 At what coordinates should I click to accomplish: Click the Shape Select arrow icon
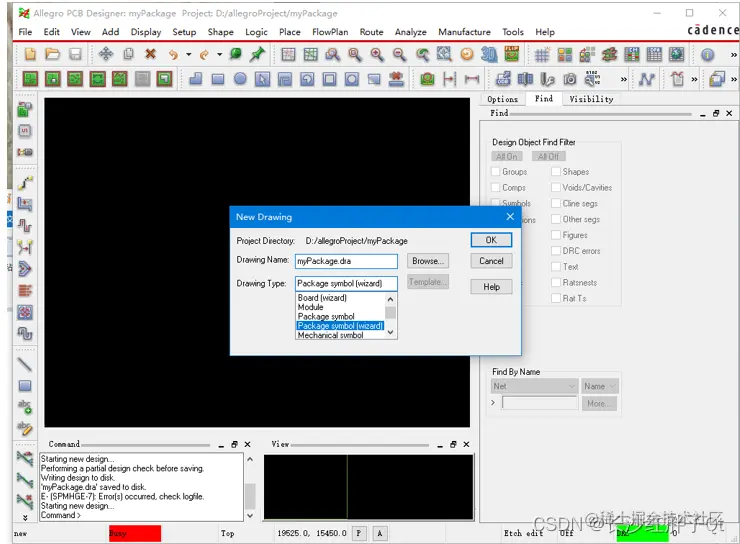[262, 79]
